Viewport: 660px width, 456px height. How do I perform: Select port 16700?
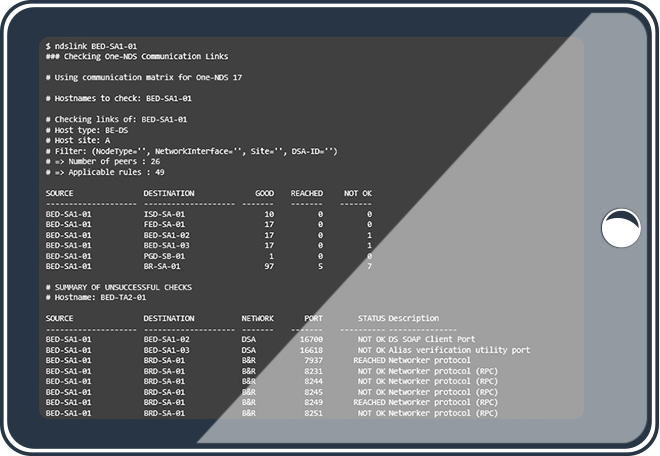311,339
